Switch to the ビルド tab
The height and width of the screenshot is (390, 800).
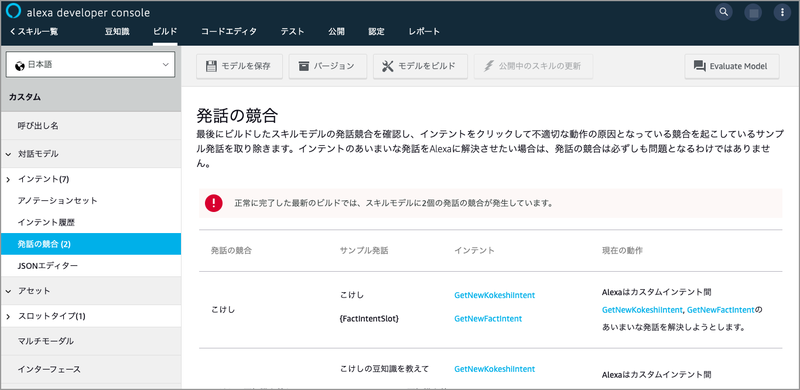pos(165,32)
